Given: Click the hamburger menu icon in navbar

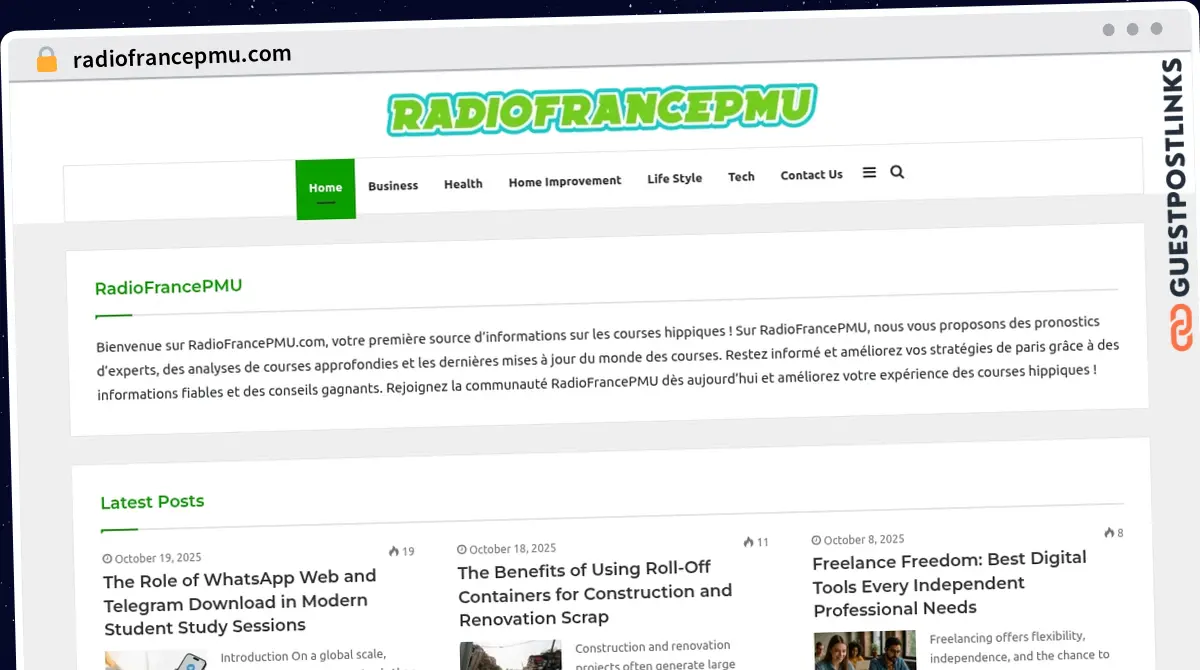Looking at the screenshot, I should point(869,172).
